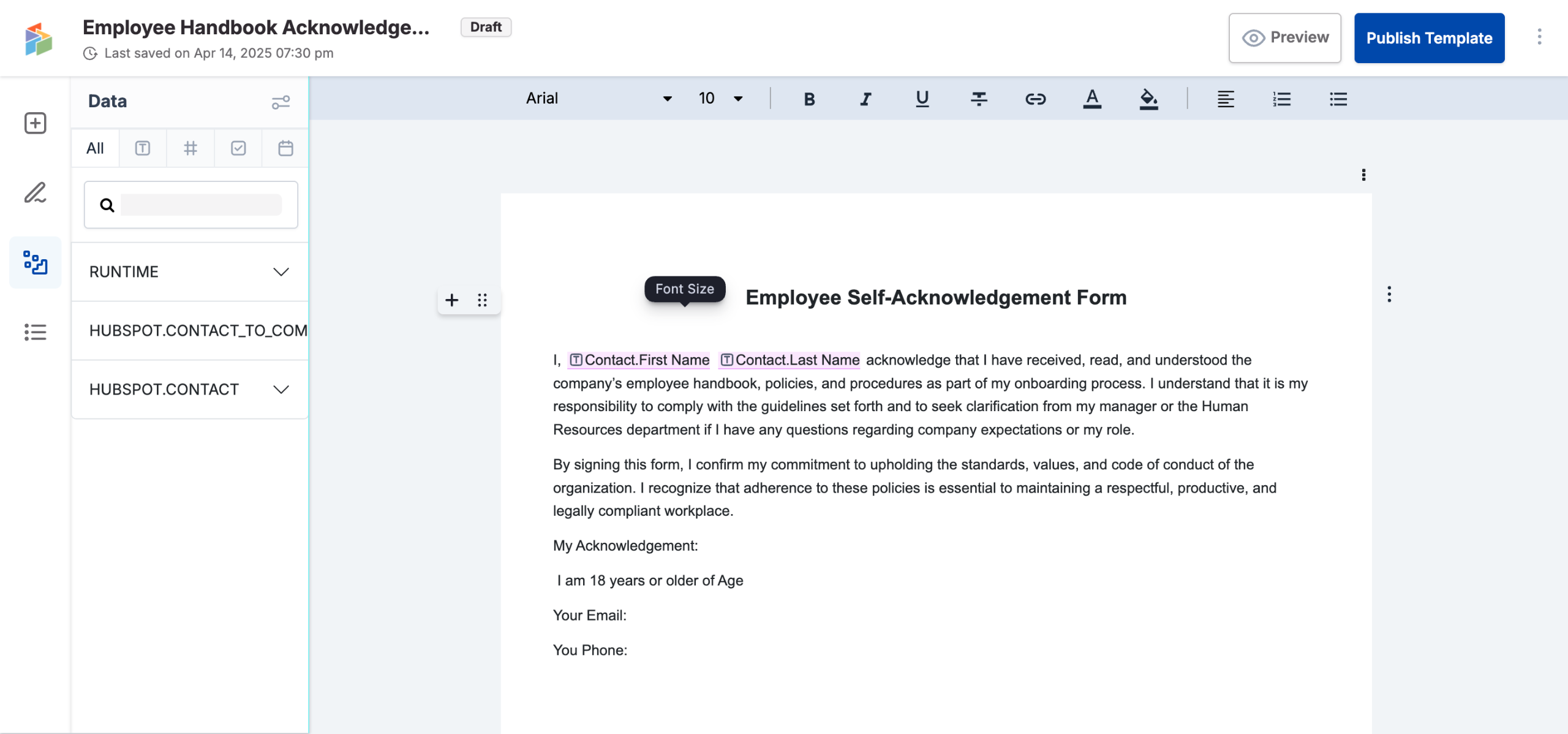Open the text color picker

(x=1092, y=99)
